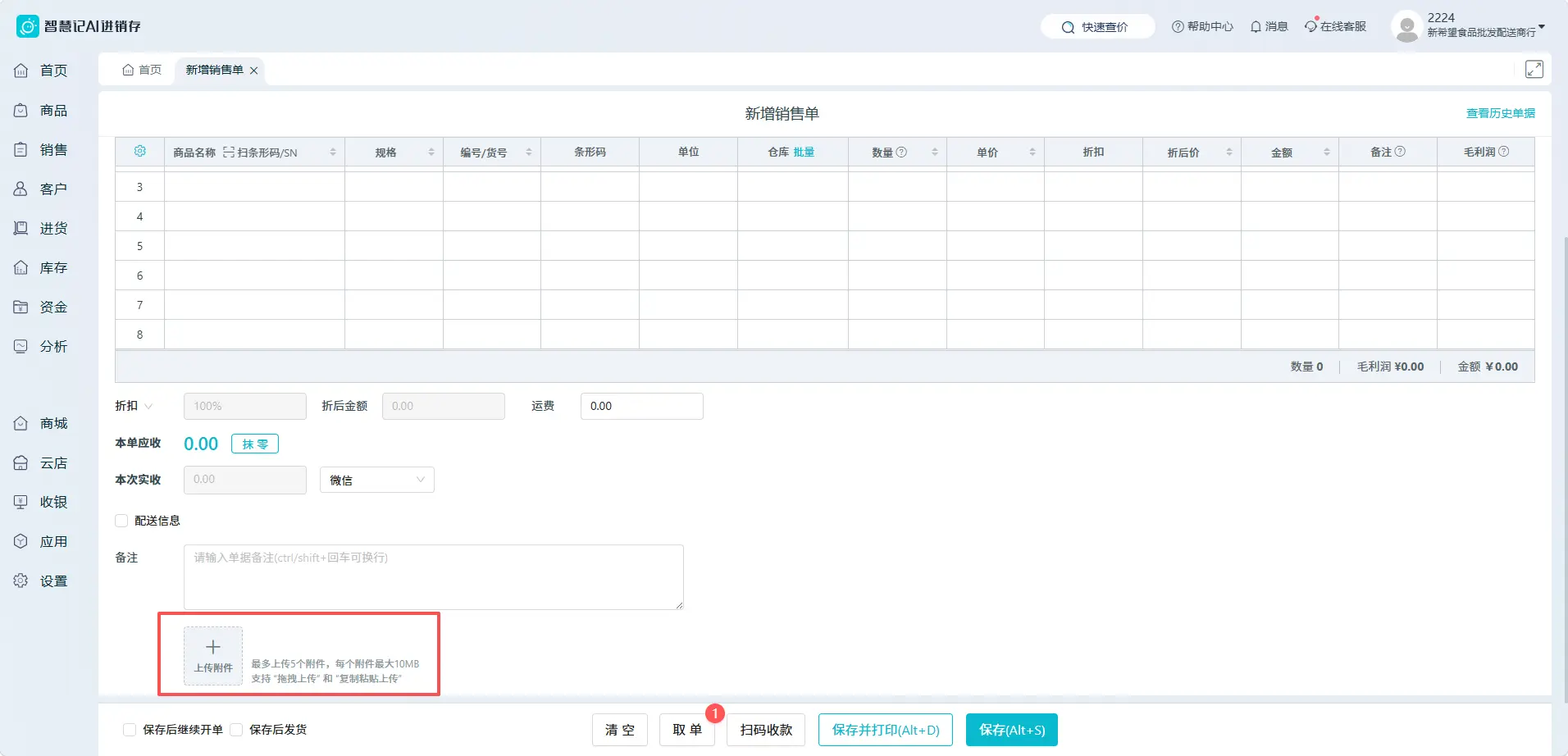
Task: Switch to the 首页 tab
Action: coord(142,70)
